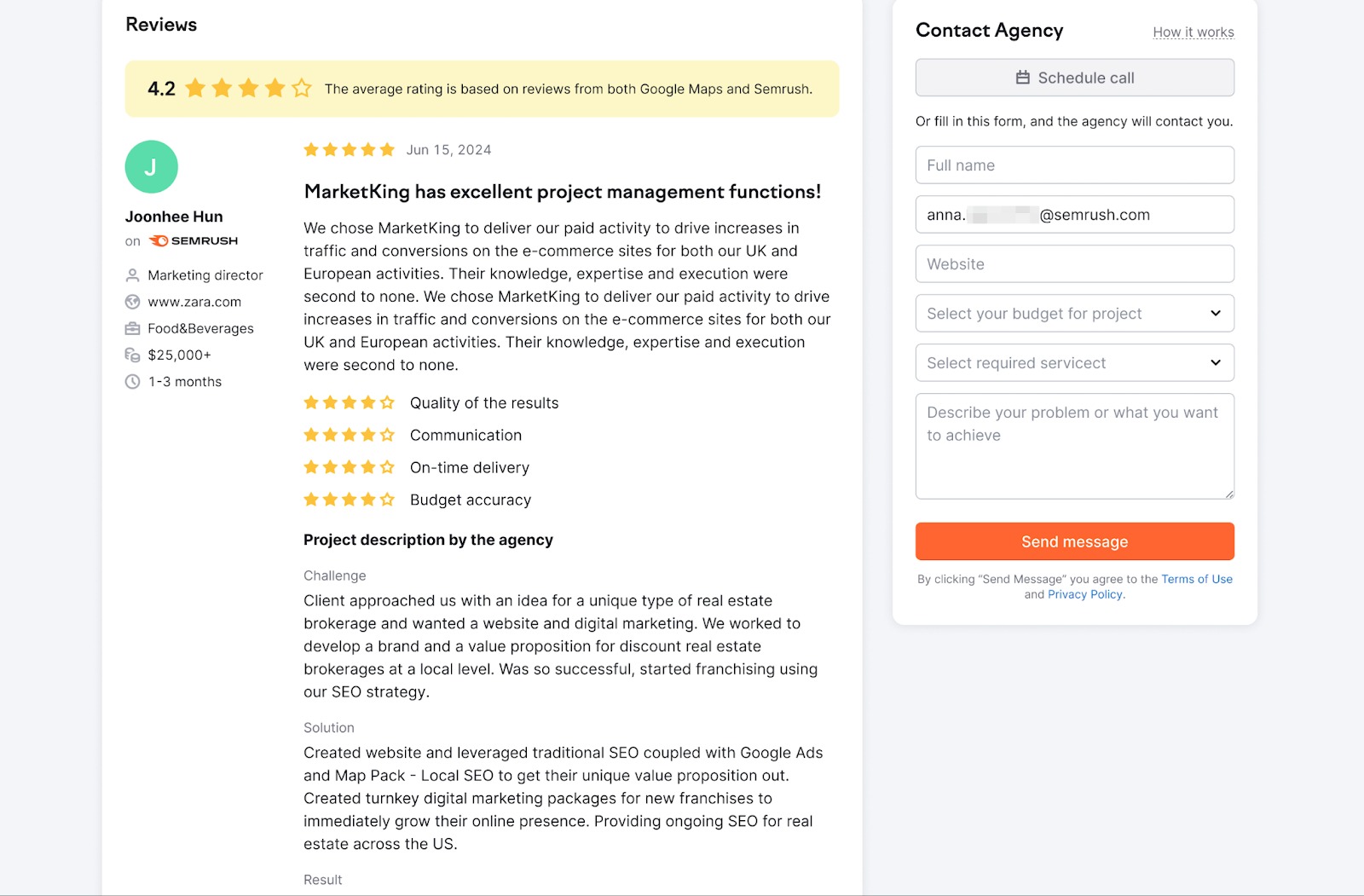Screen dimensions: 1364x896
Task: Click the globe icon next to www.zara.com
Action: pyautogui.click(x=133, y=301)
